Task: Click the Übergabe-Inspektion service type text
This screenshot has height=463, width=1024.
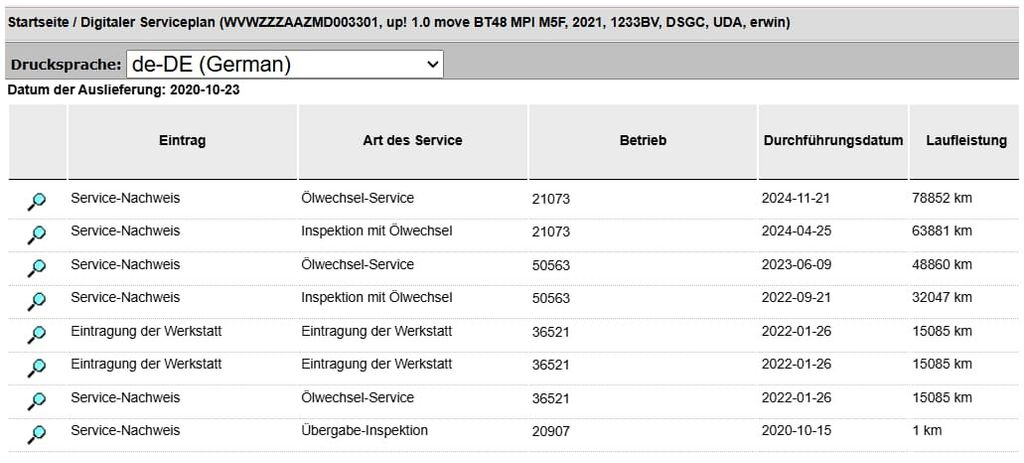Action: 364,430
